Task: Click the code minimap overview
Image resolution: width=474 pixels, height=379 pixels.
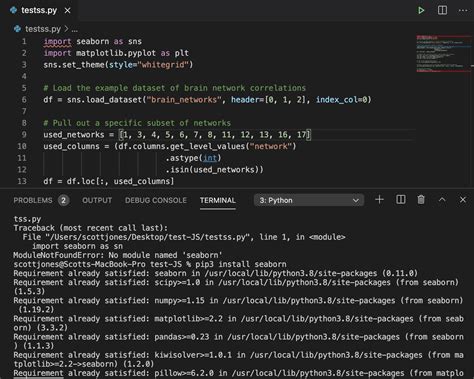Action: point(443,53)
